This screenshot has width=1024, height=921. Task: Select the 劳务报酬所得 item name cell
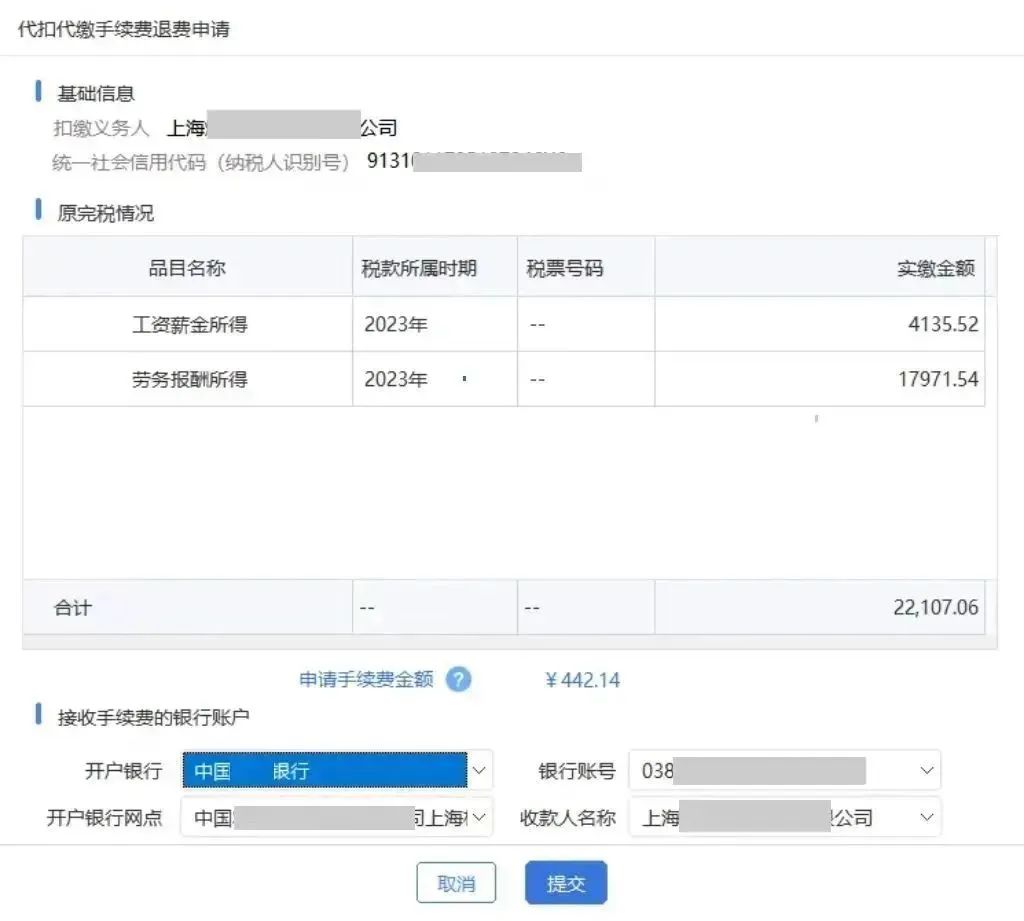(189, 379)
